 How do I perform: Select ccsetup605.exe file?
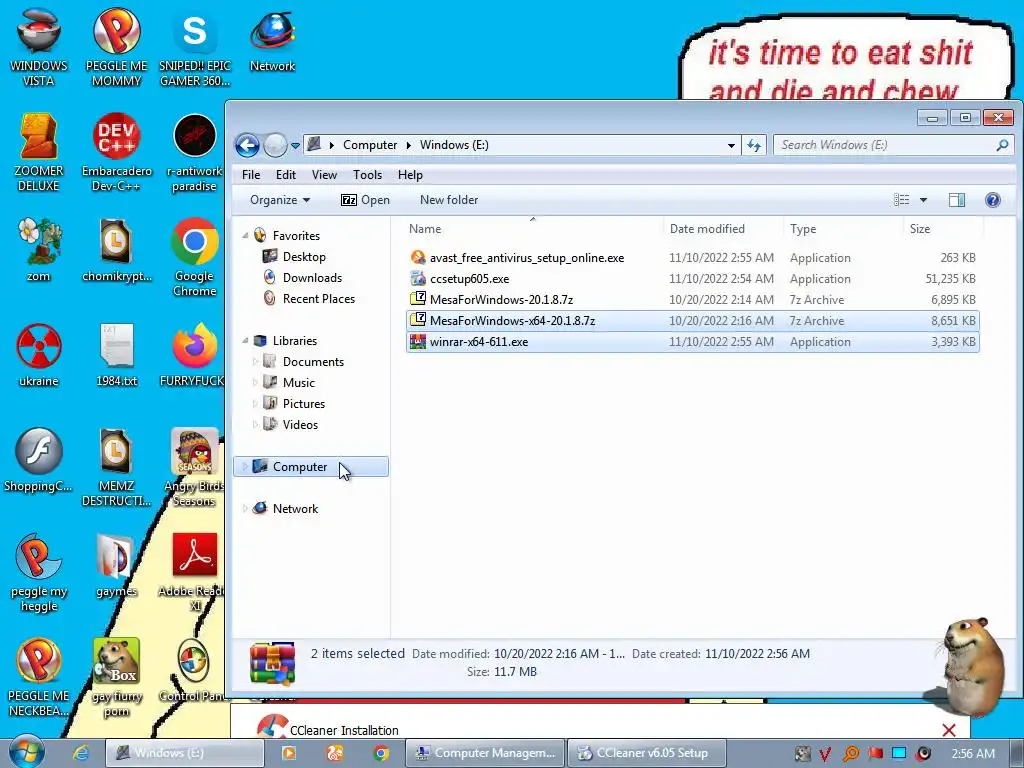coord(692,279)
